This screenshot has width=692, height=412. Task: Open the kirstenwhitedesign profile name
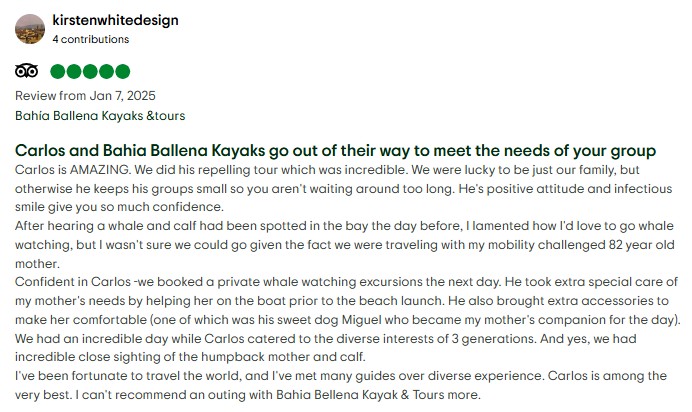click(115, 20)
